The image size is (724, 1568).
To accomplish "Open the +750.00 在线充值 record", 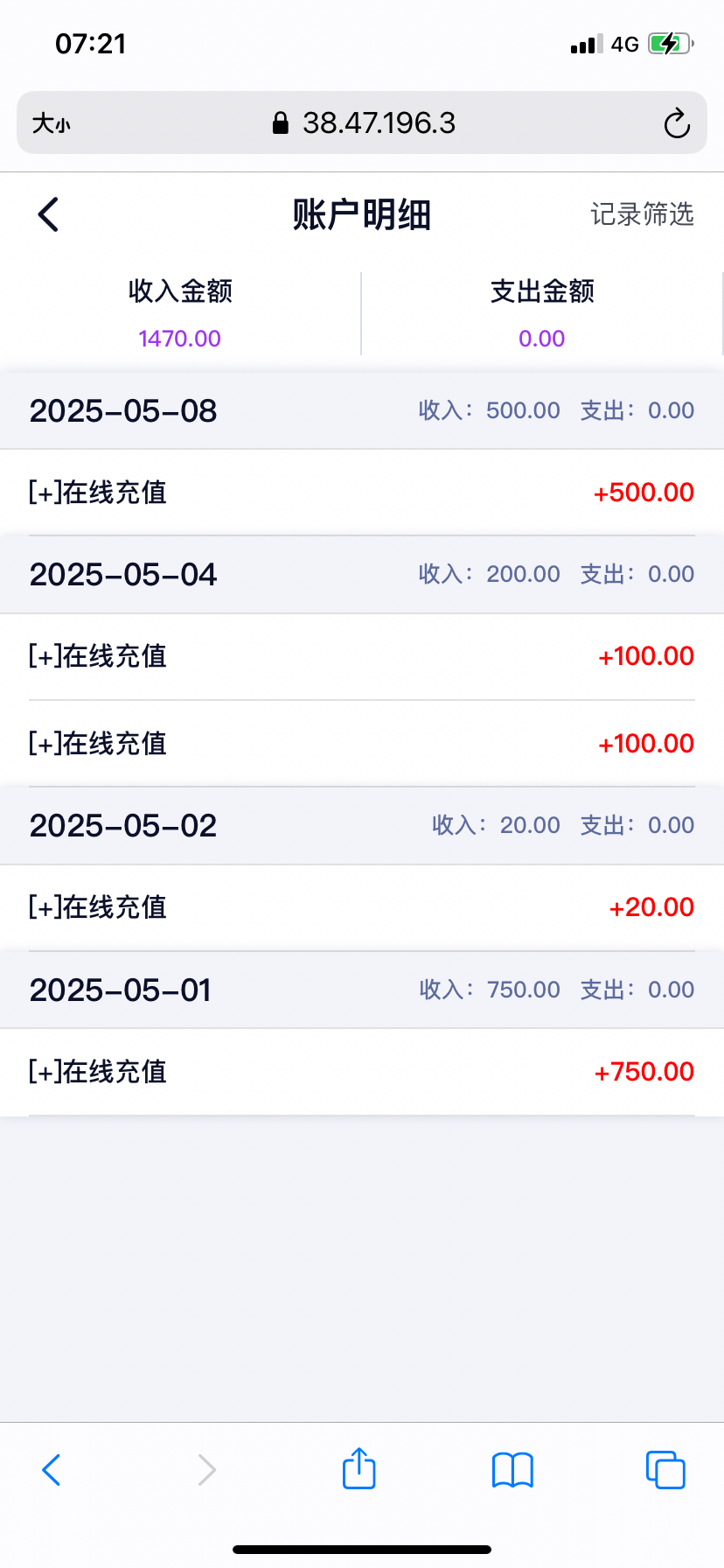I will [x=362, y=1072].
